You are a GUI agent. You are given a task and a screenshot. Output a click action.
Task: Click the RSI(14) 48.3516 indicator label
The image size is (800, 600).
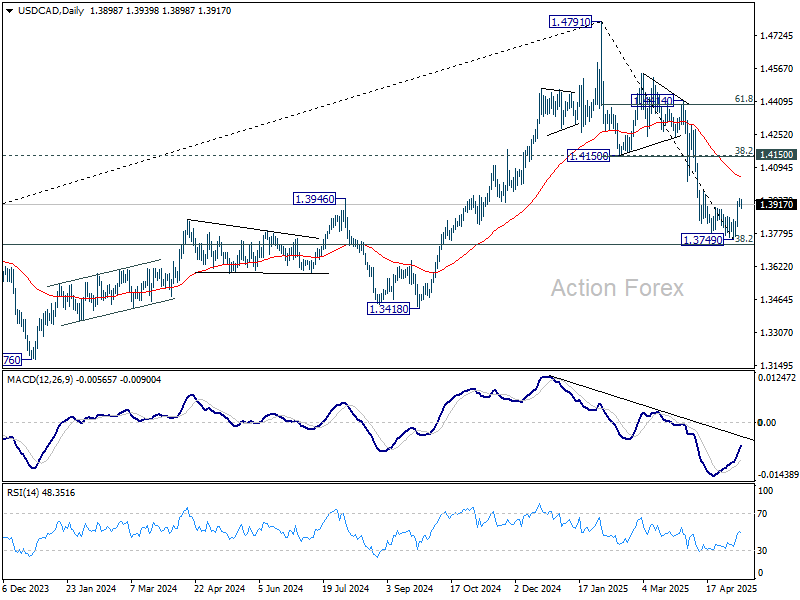pyautogui.click(x=41, y=493)
